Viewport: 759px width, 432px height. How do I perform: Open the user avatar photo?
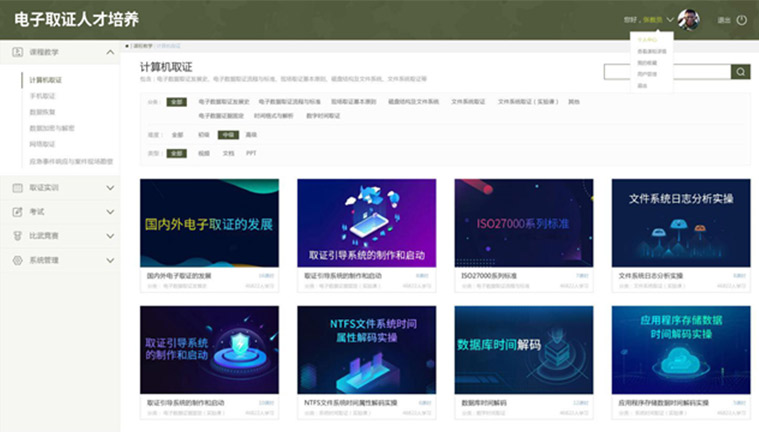(x=688, y=19)
